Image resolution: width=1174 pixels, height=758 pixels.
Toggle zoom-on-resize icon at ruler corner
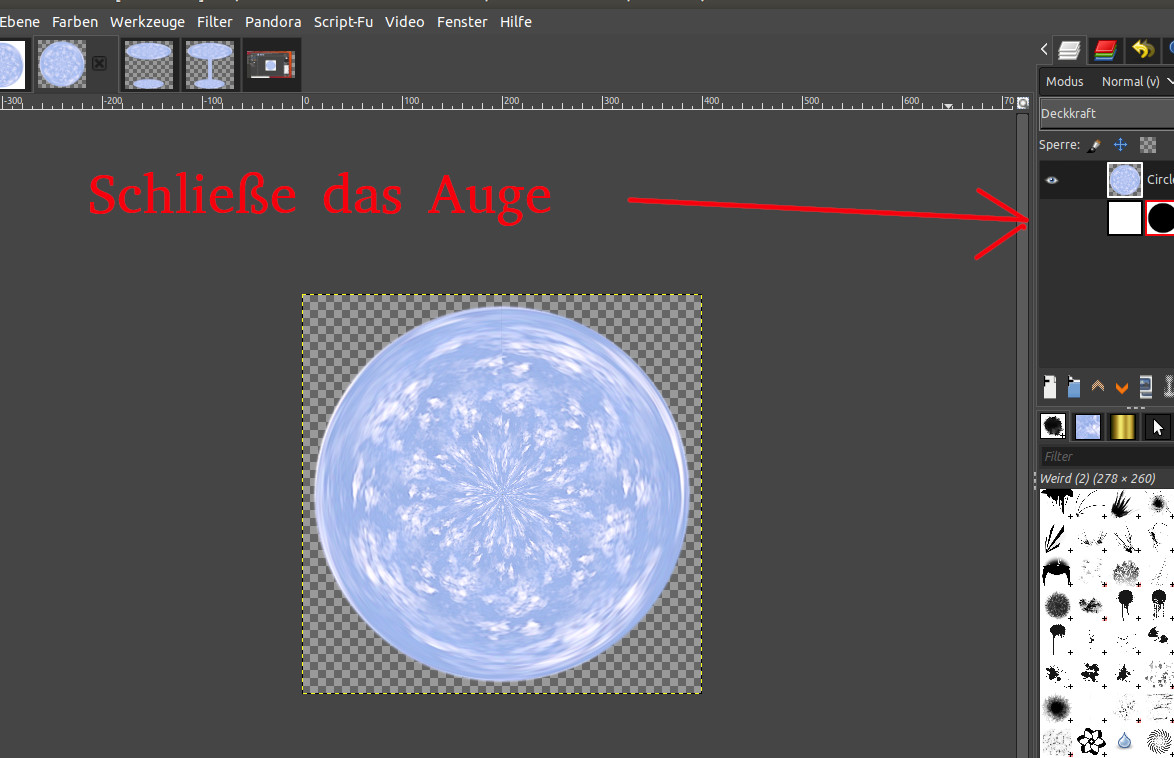coord(1023,103)
